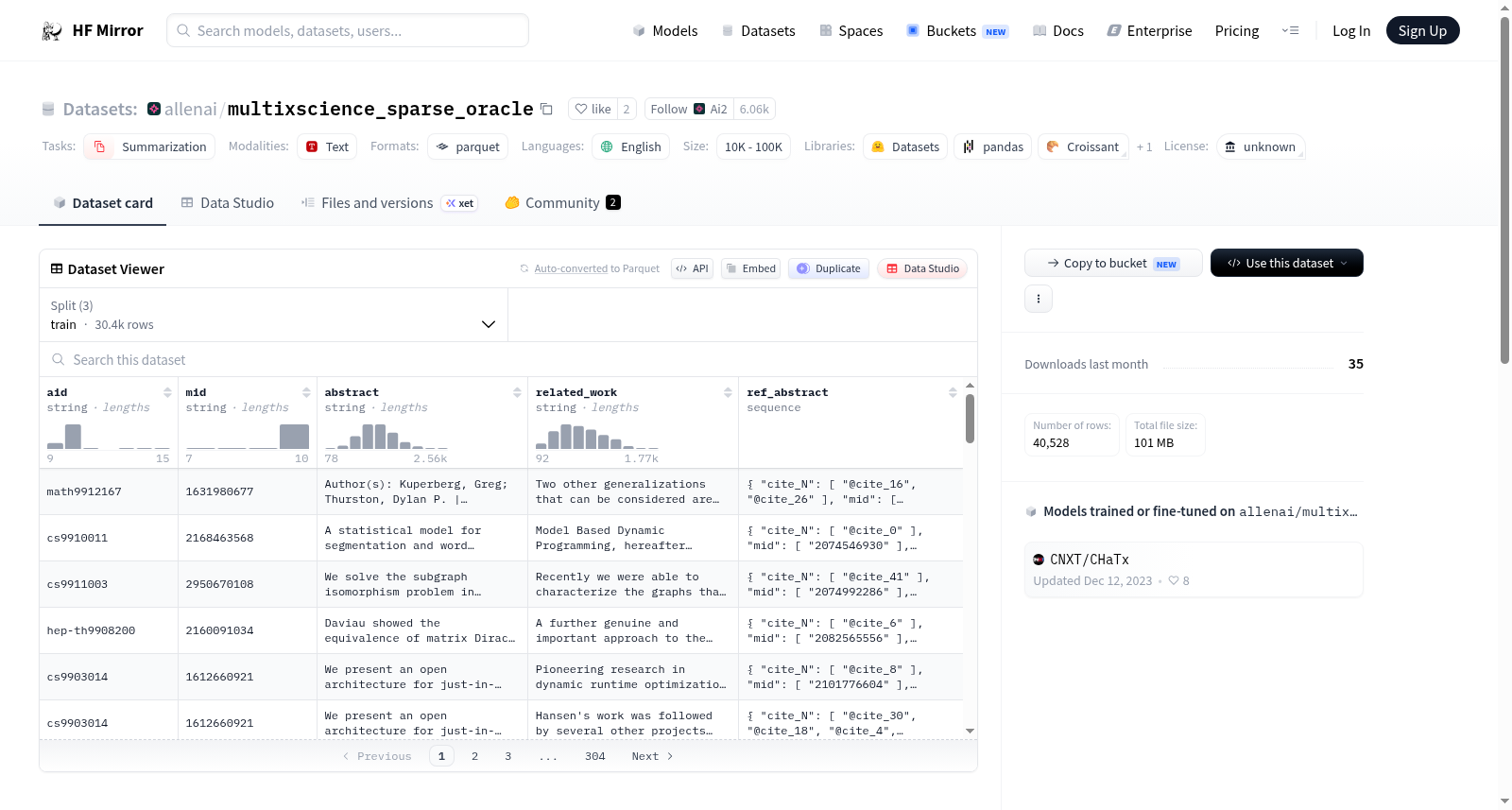This screenshot has height=810, width=1512.
Task: Open Data Studio from viewer header
Action: [x=922, y=268]
